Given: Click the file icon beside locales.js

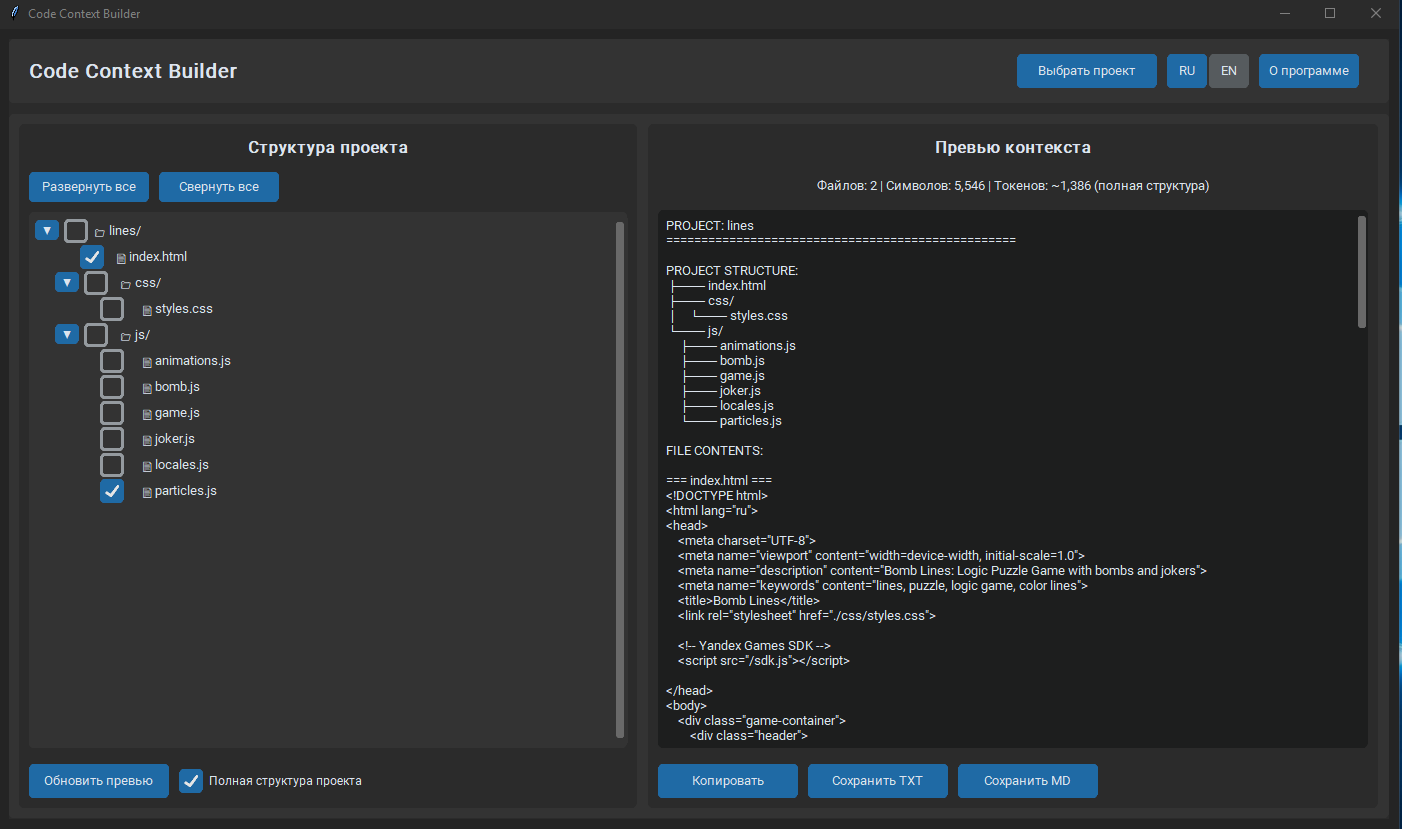Looking at the screenshot, I should coord(147,466).
